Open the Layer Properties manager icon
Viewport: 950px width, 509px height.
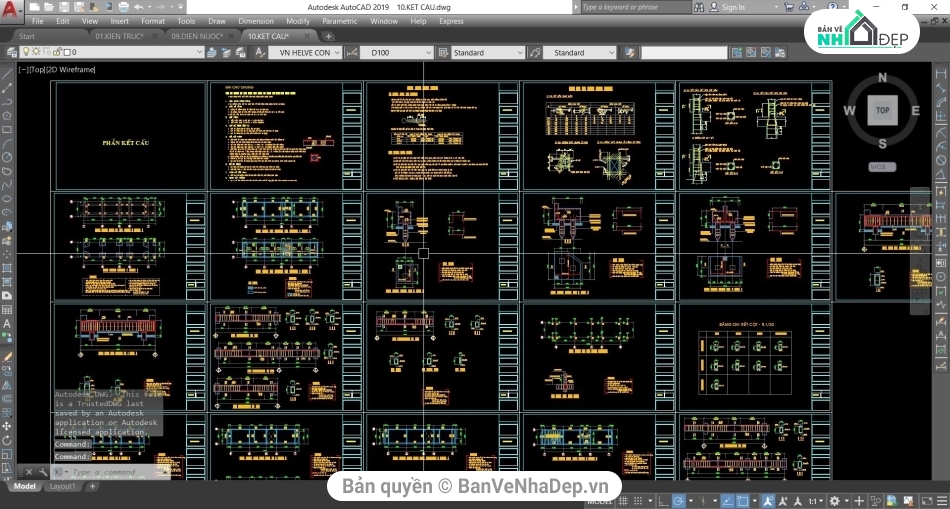[10, 52]
